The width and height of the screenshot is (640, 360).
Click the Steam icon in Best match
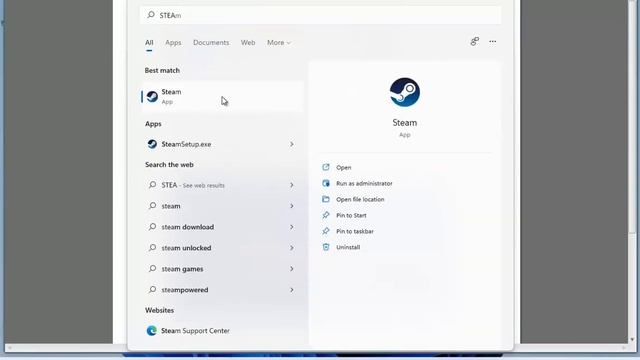point(152,96)
